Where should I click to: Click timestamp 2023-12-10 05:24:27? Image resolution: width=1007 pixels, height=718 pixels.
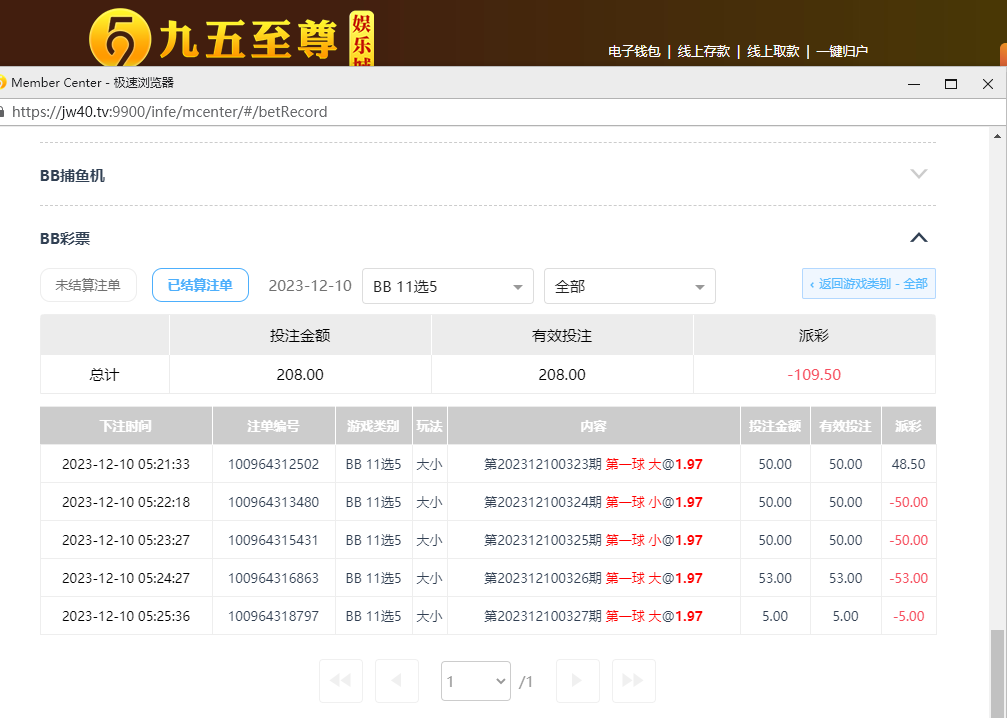(126, 578)
